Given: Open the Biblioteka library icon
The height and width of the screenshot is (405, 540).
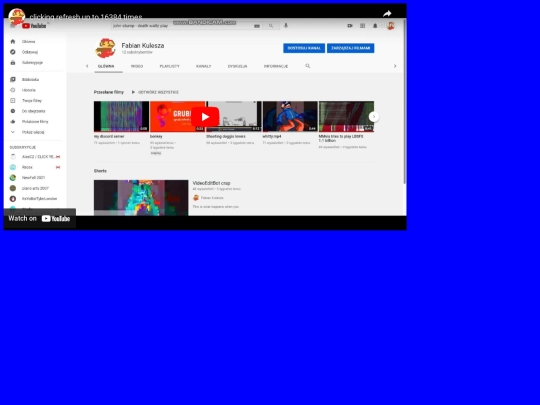Looking at the screenshot, I should 13,80.
